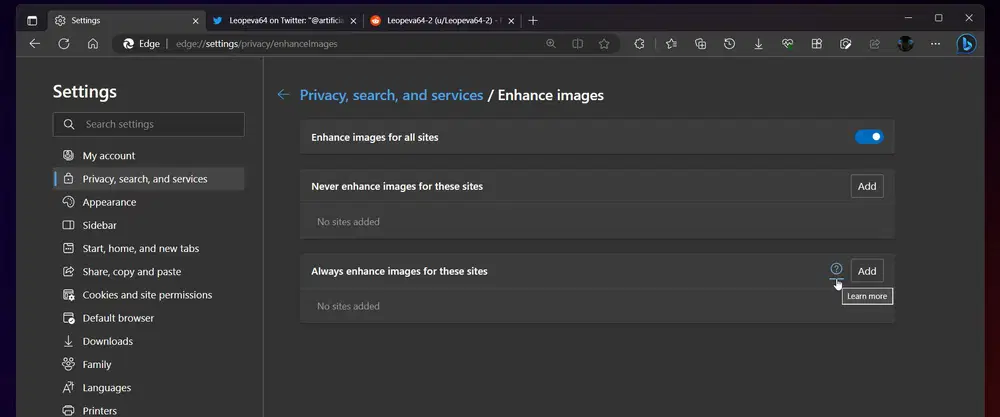The height and width of the screenshot is (417, 1000).
Task: Show browsing History from the toolbar
Action: (x=730, y=44)
